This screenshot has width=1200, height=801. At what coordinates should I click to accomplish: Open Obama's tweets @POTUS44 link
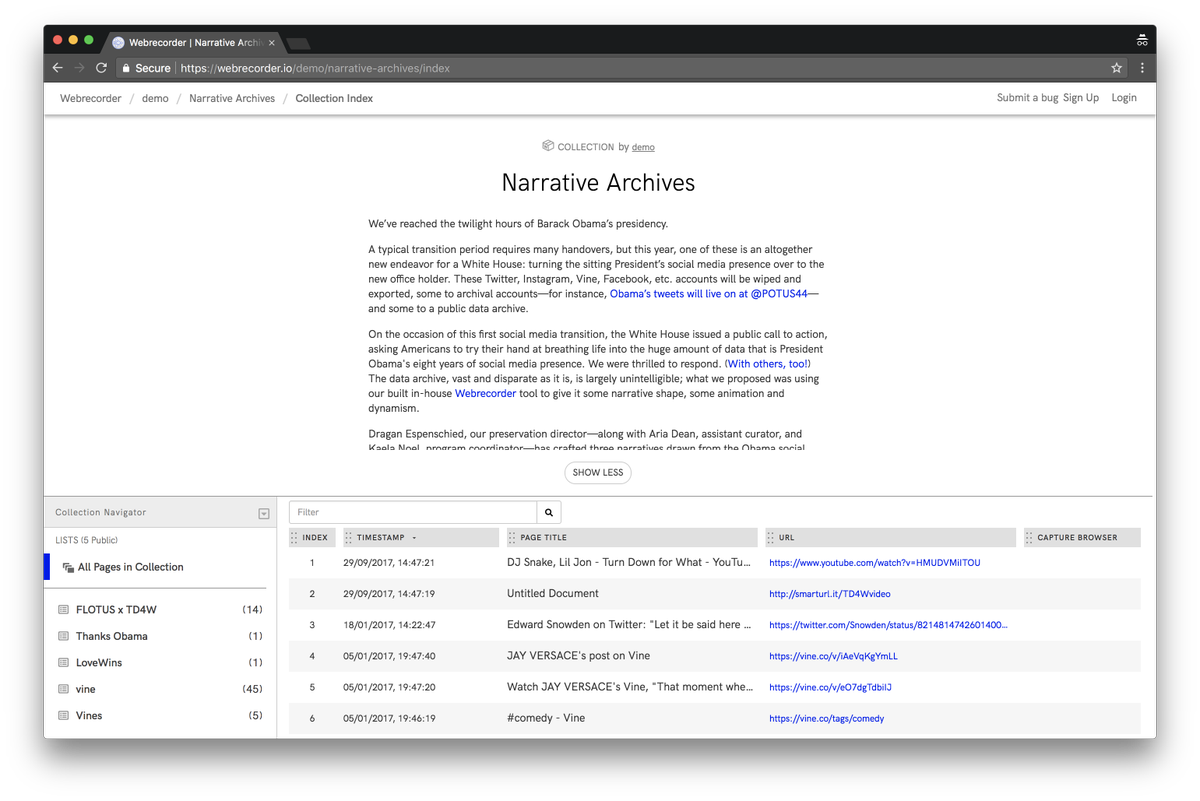tap(708, 294)
